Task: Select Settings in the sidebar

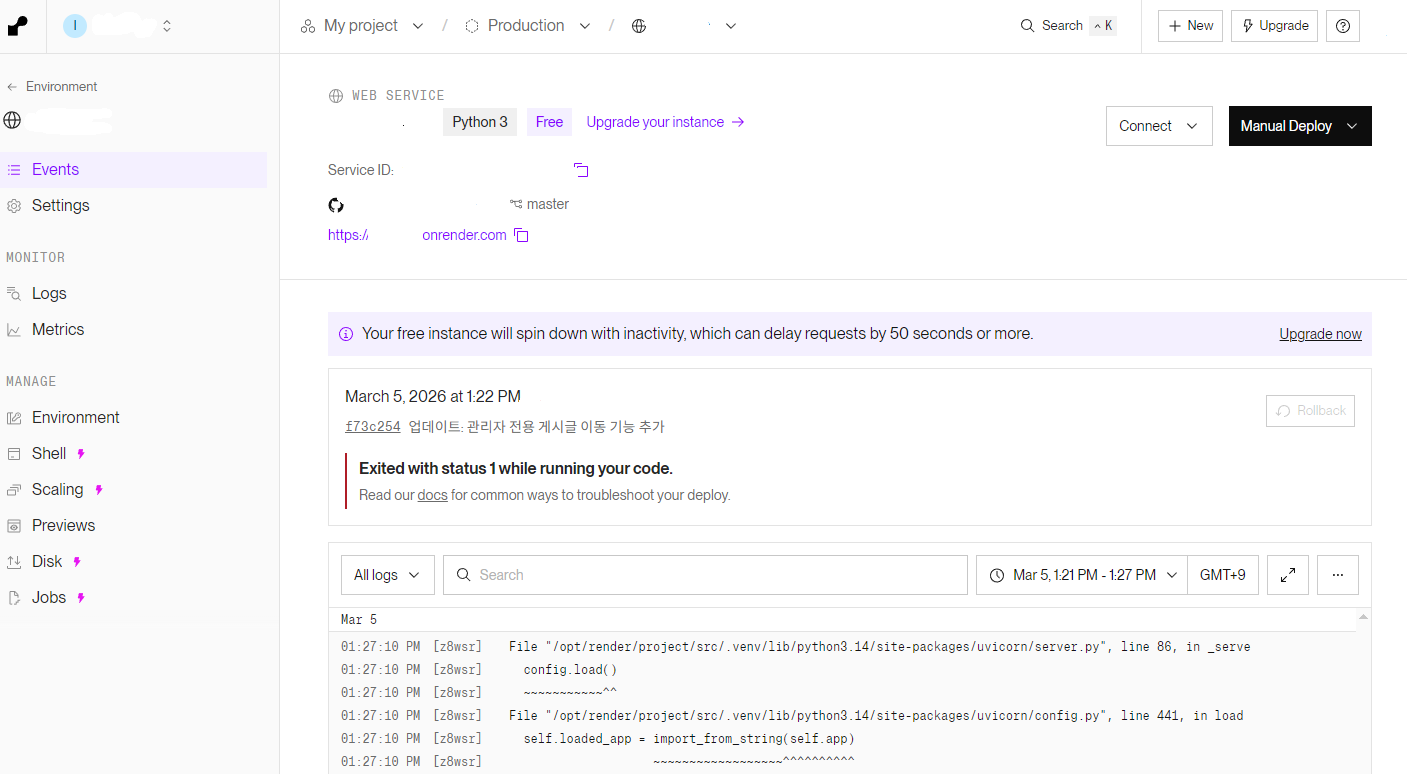Action: (x=61, y=206)
